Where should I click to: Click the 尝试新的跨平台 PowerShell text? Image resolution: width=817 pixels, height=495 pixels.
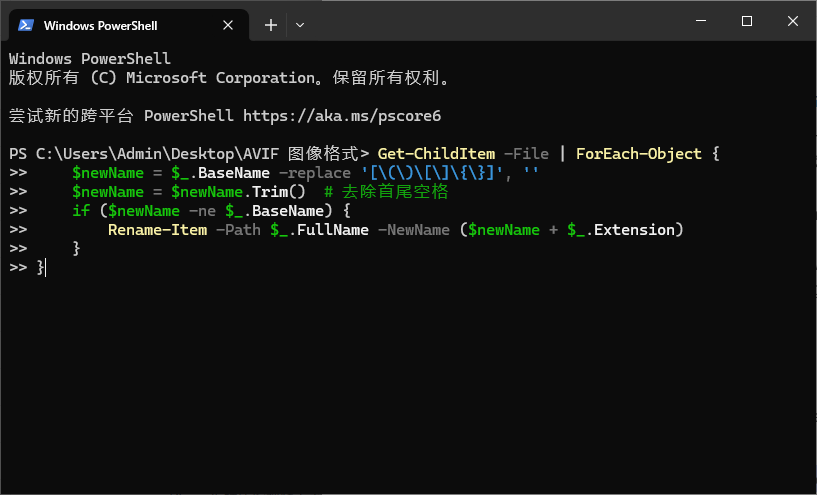121,116
